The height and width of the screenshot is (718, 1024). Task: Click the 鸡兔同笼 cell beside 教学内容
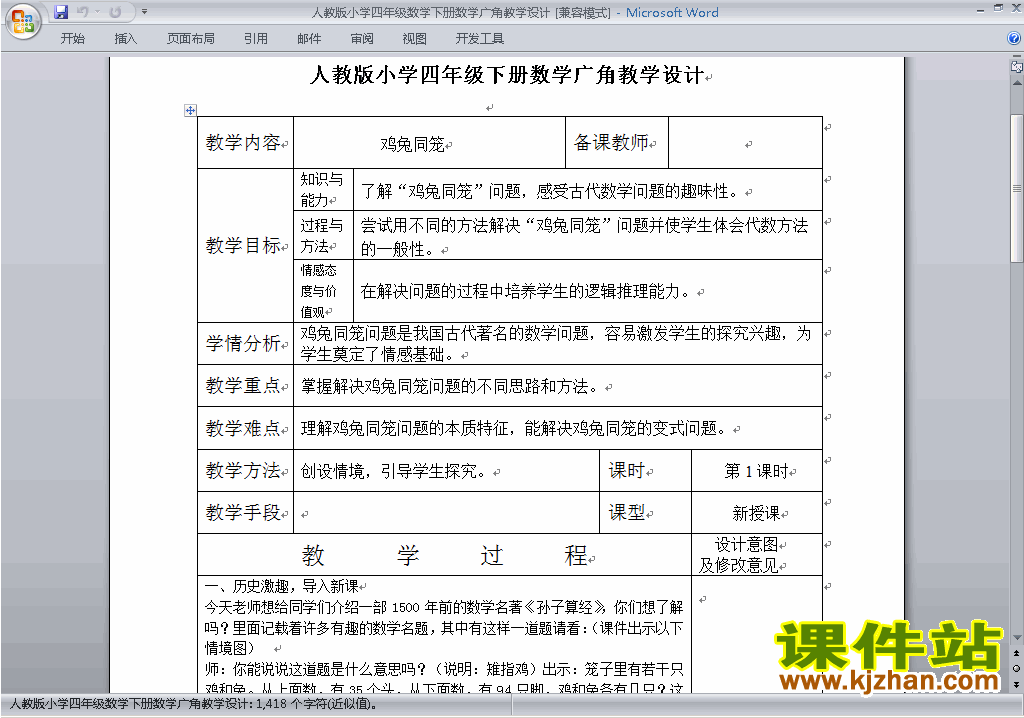tap(429, 142)
